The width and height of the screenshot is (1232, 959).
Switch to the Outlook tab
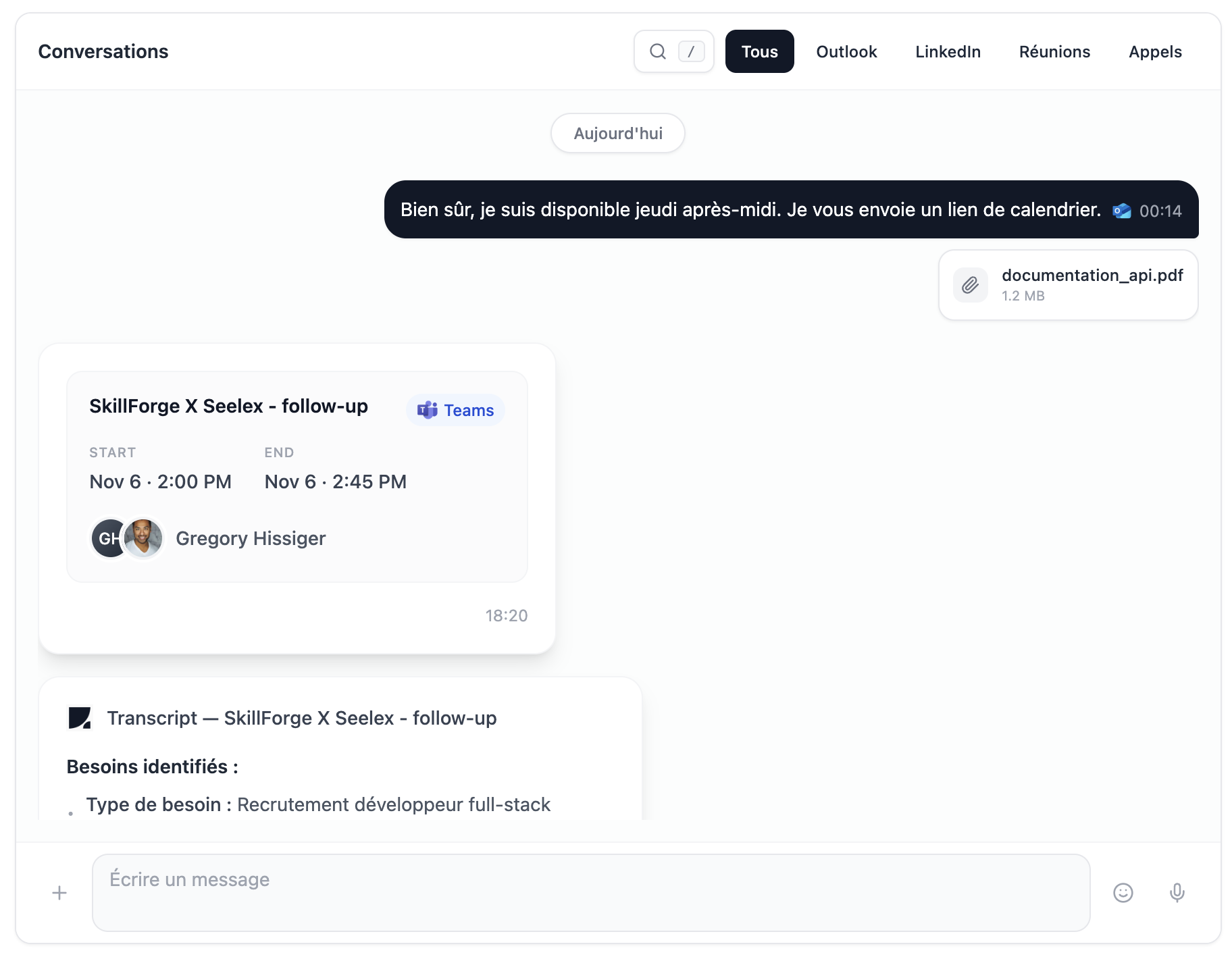846,51
